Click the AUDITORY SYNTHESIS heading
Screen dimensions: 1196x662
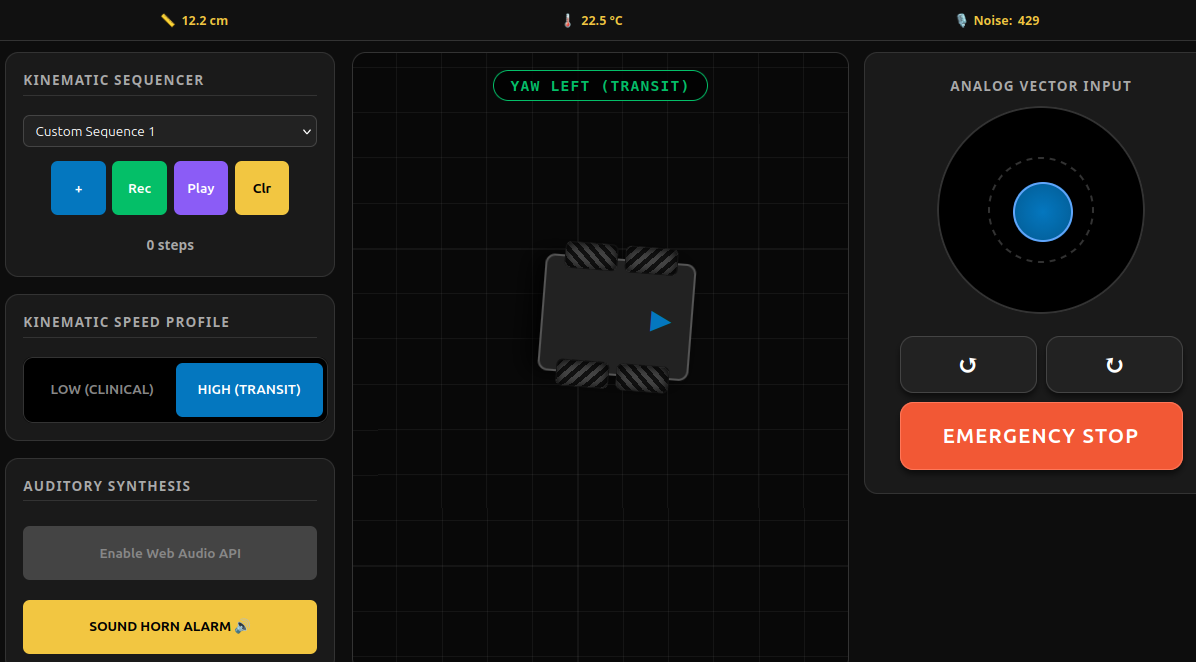click(x=107, y=486)
